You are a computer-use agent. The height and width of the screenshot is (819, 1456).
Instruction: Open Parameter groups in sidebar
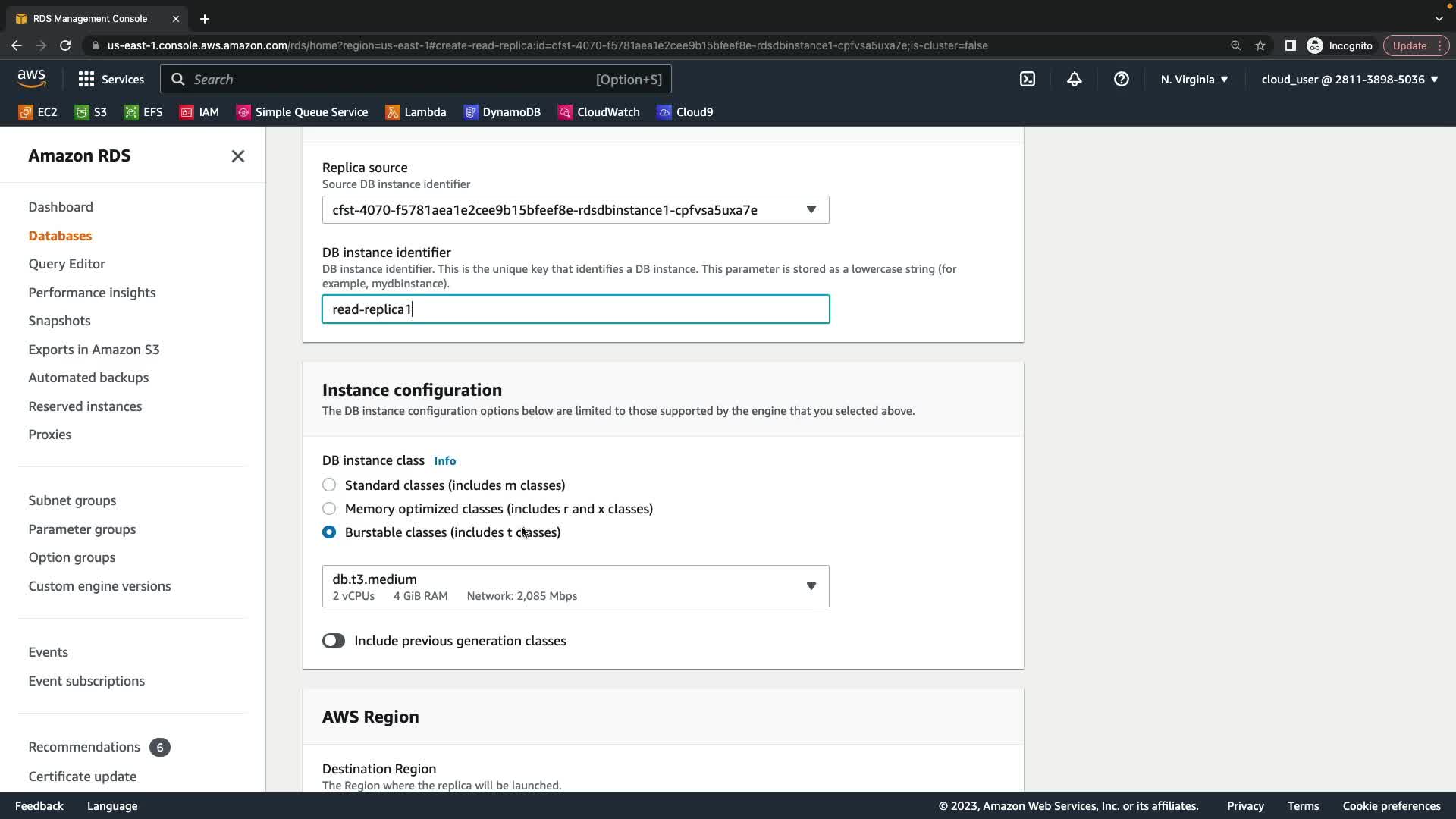click(x=82, y=529)
